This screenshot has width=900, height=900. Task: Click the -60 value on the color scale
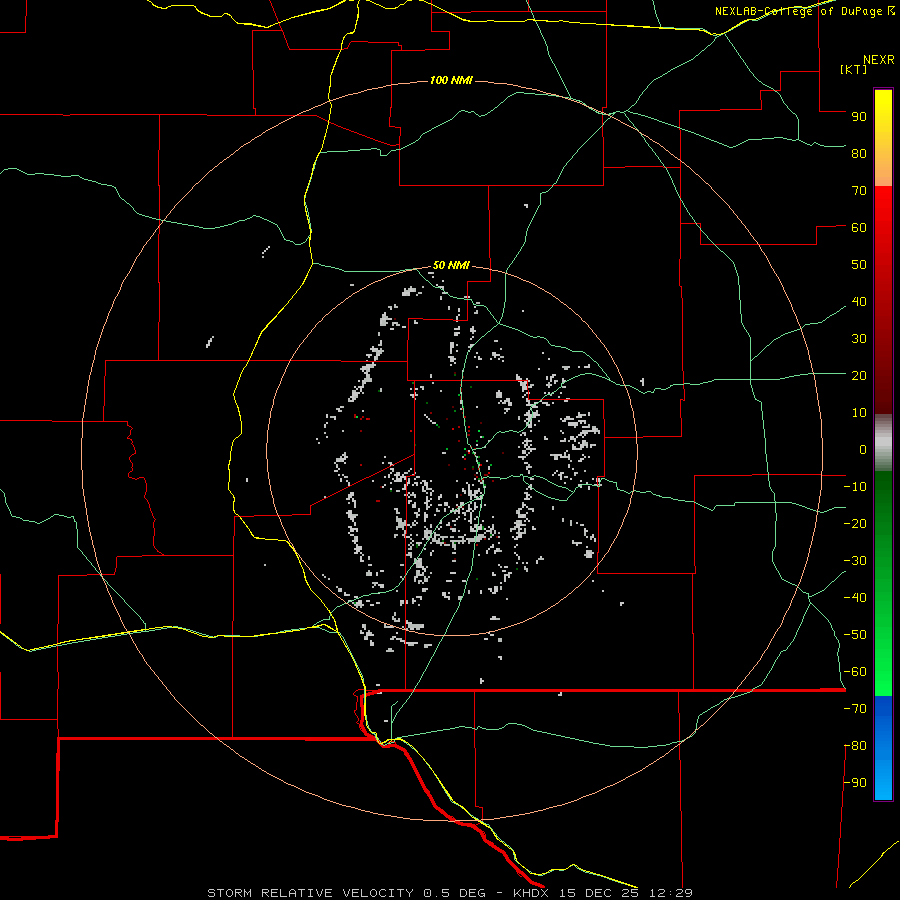point(855,672)
